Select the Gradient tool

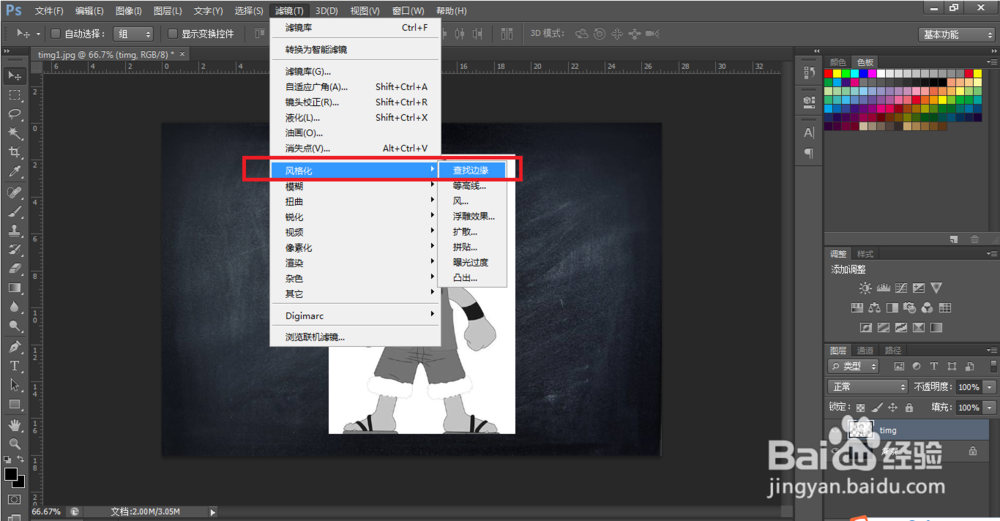pyautogui.click(x=14, y=288)
